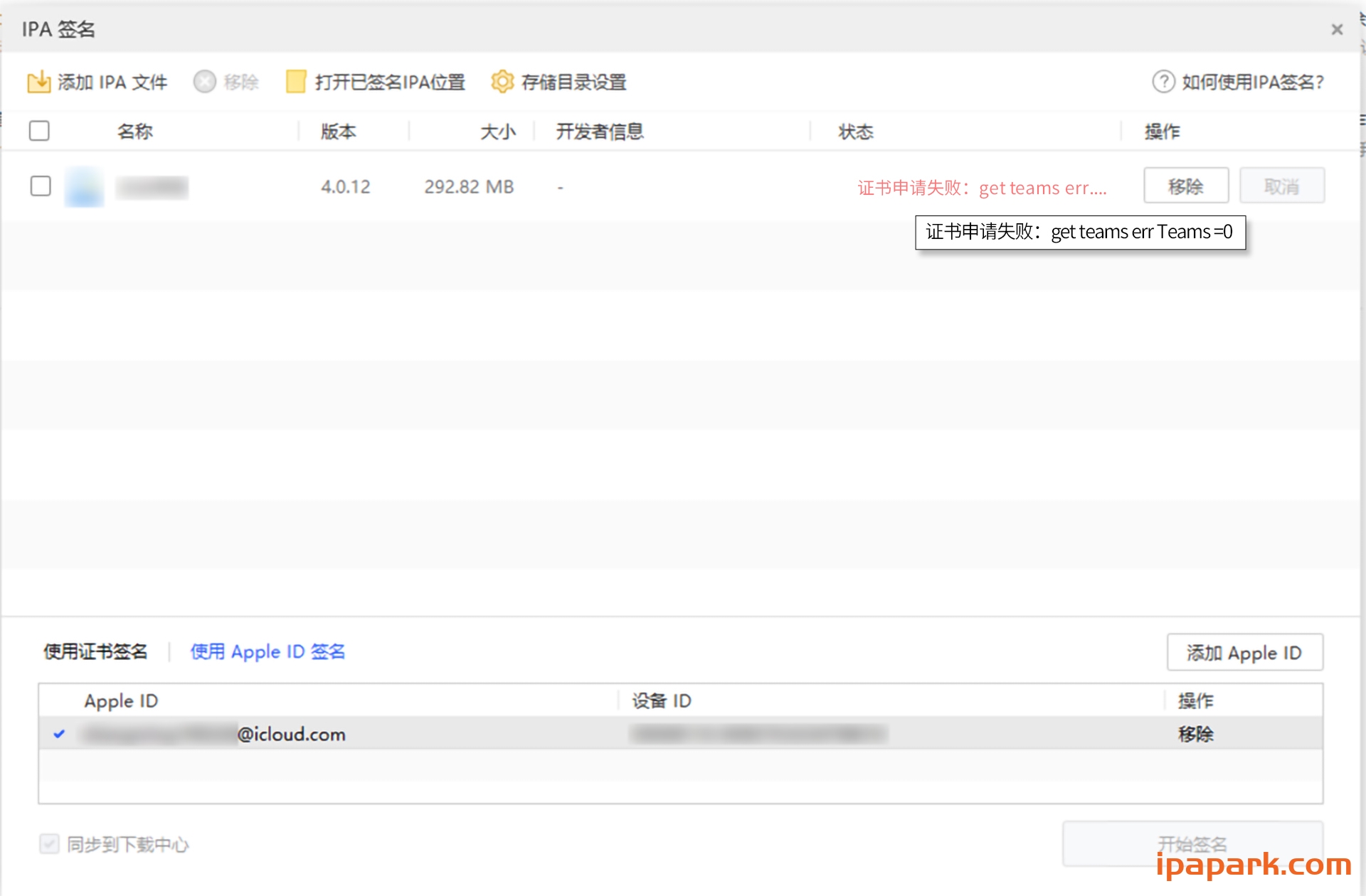This screenshot has height=896, width=1366.
Task: Check the checkbox for the 4.0.12 app row
Action: click(41, 186)
